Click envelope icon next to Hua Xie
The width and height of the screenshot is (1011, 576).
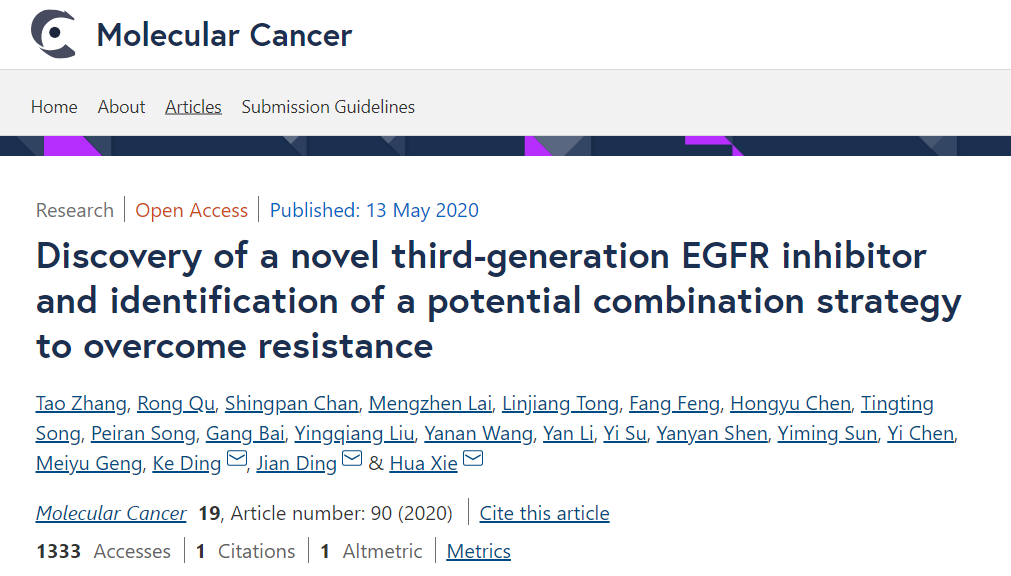click(x=473, y=460)
